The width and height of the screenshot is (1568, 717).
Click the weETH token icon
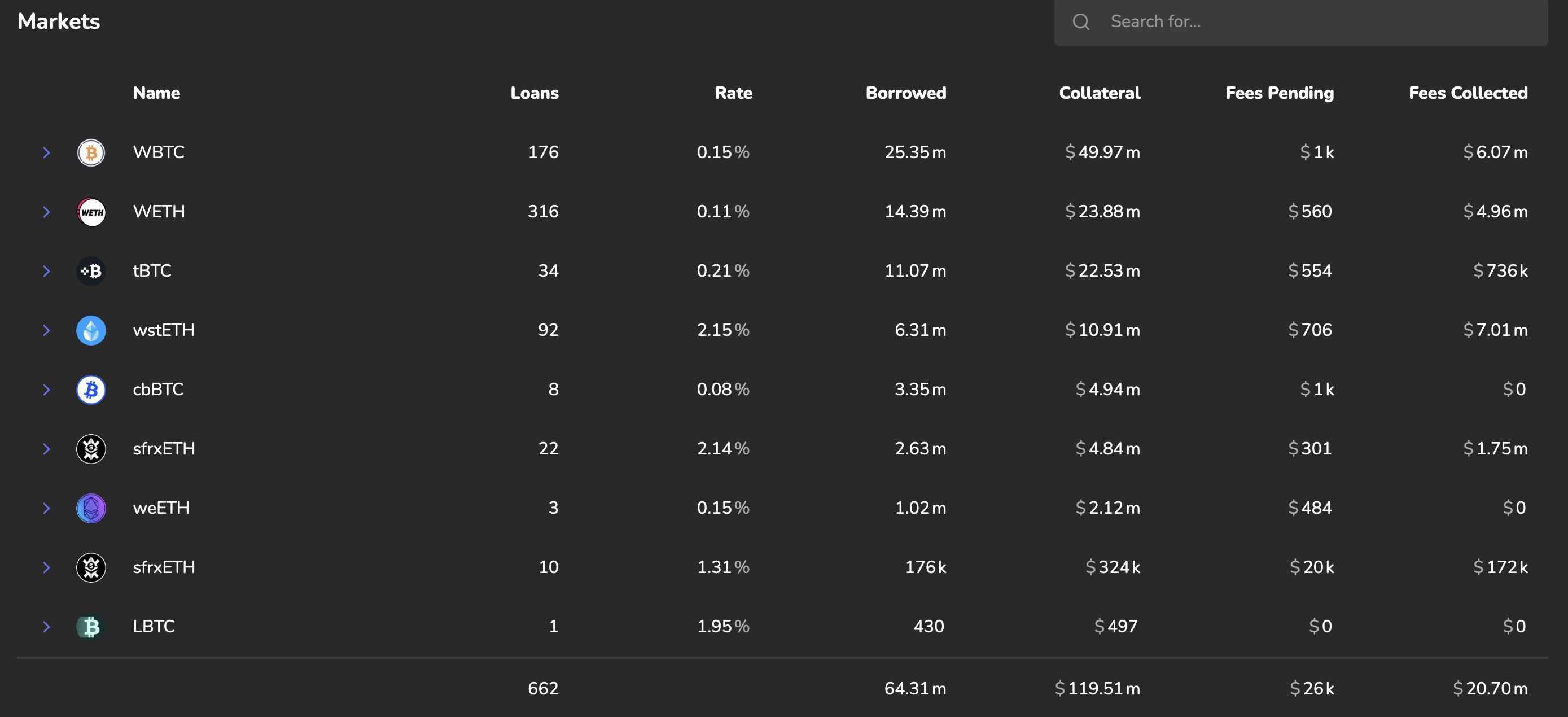coord(91,508)
